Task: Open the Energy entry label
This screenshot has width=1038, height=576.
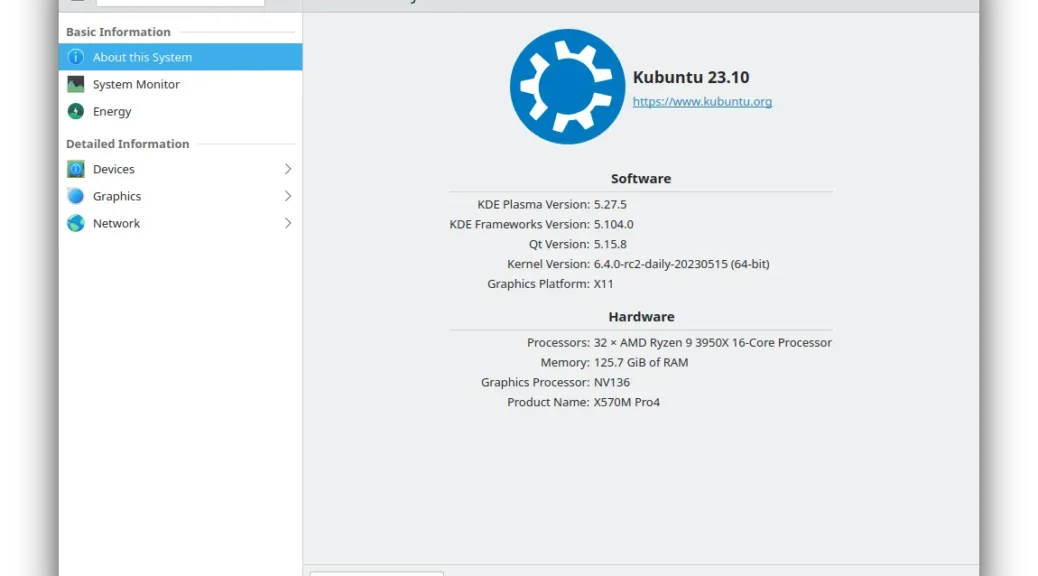Action: click(112, 111)
